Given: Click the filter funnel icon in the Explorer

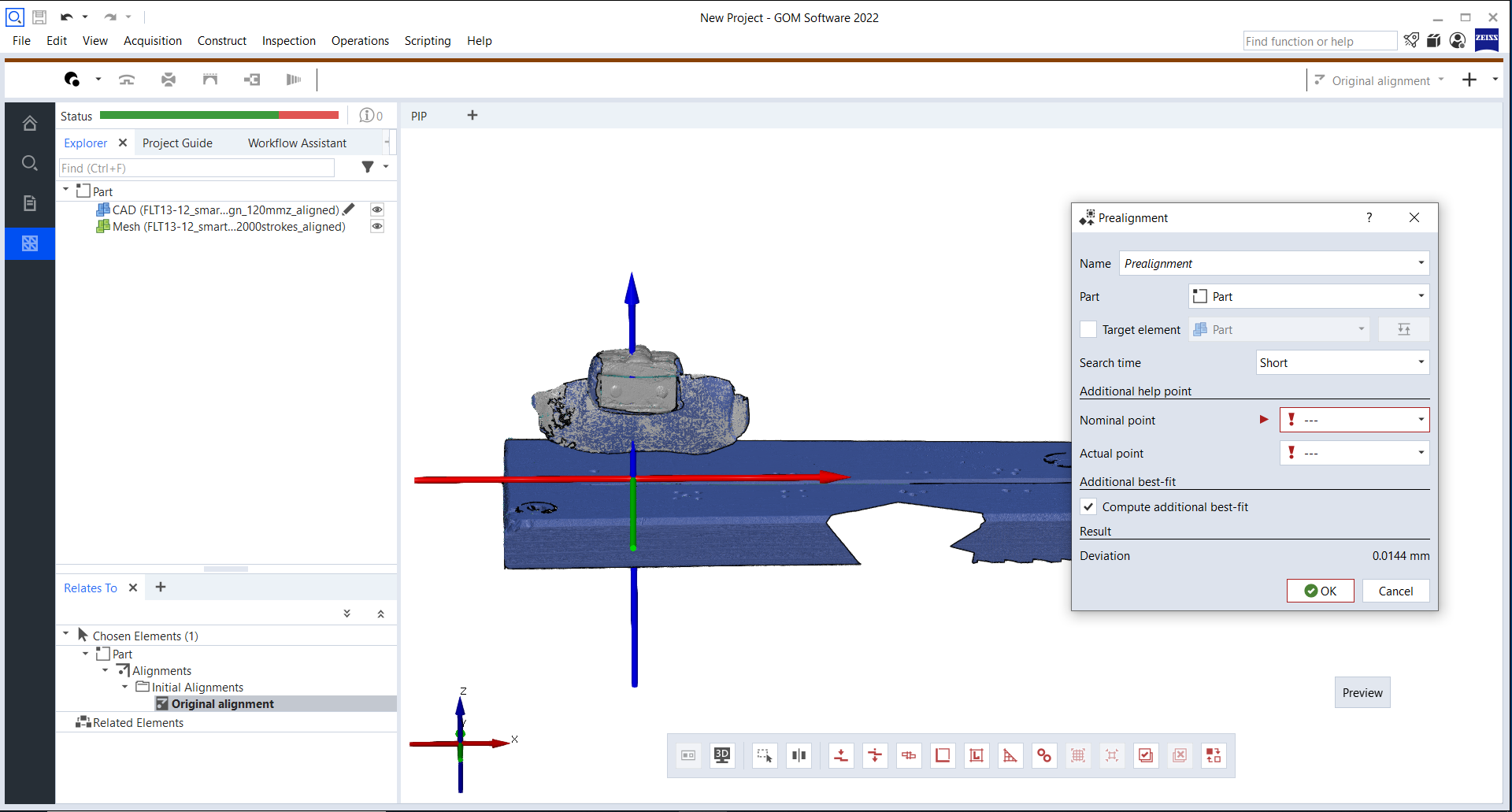Looking at the screenshot, I should [x=368, y=167].
